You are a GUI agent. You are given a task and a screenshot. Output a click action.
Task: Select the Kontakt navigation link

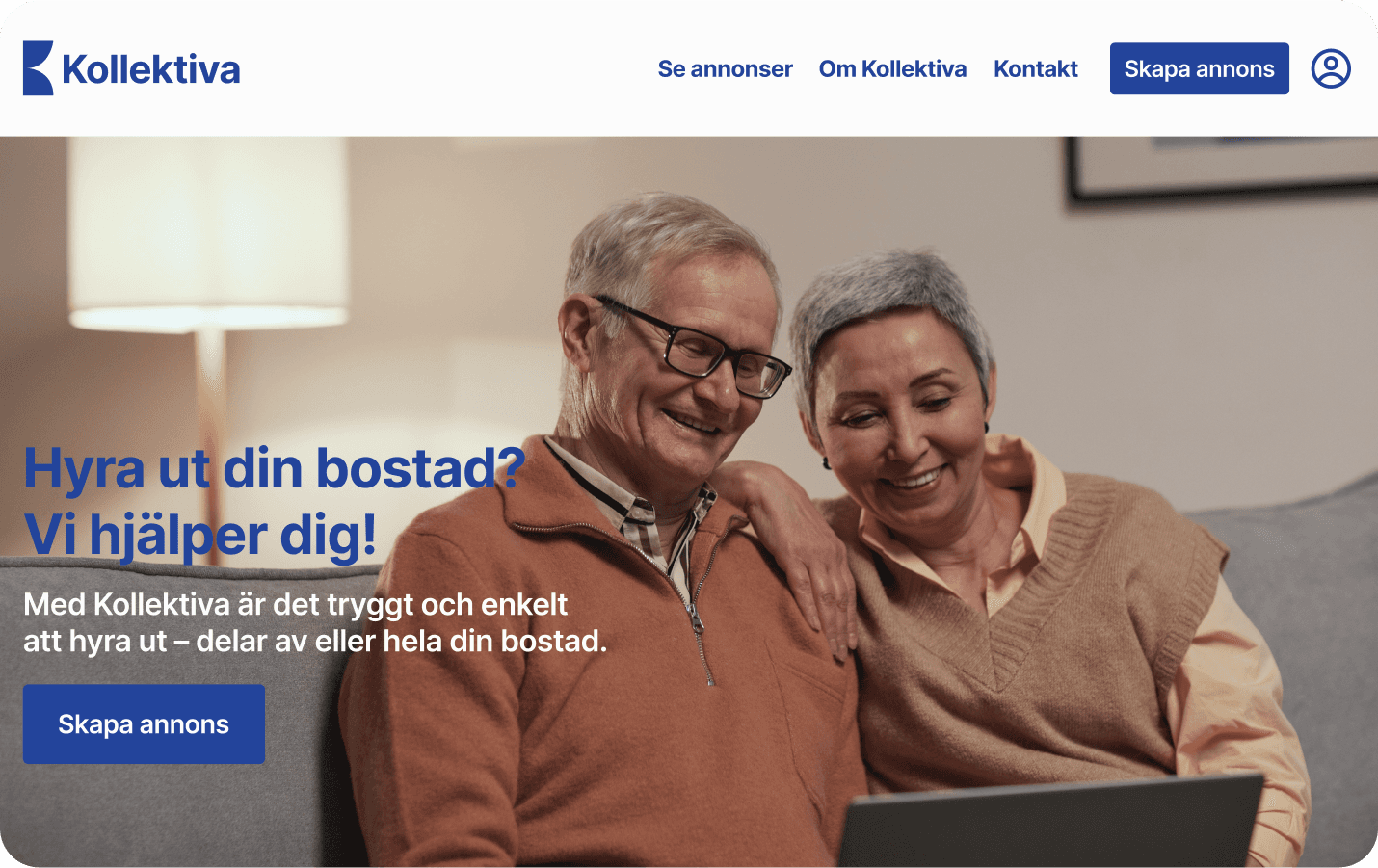pyautogui.click(x=1036, y=69)
